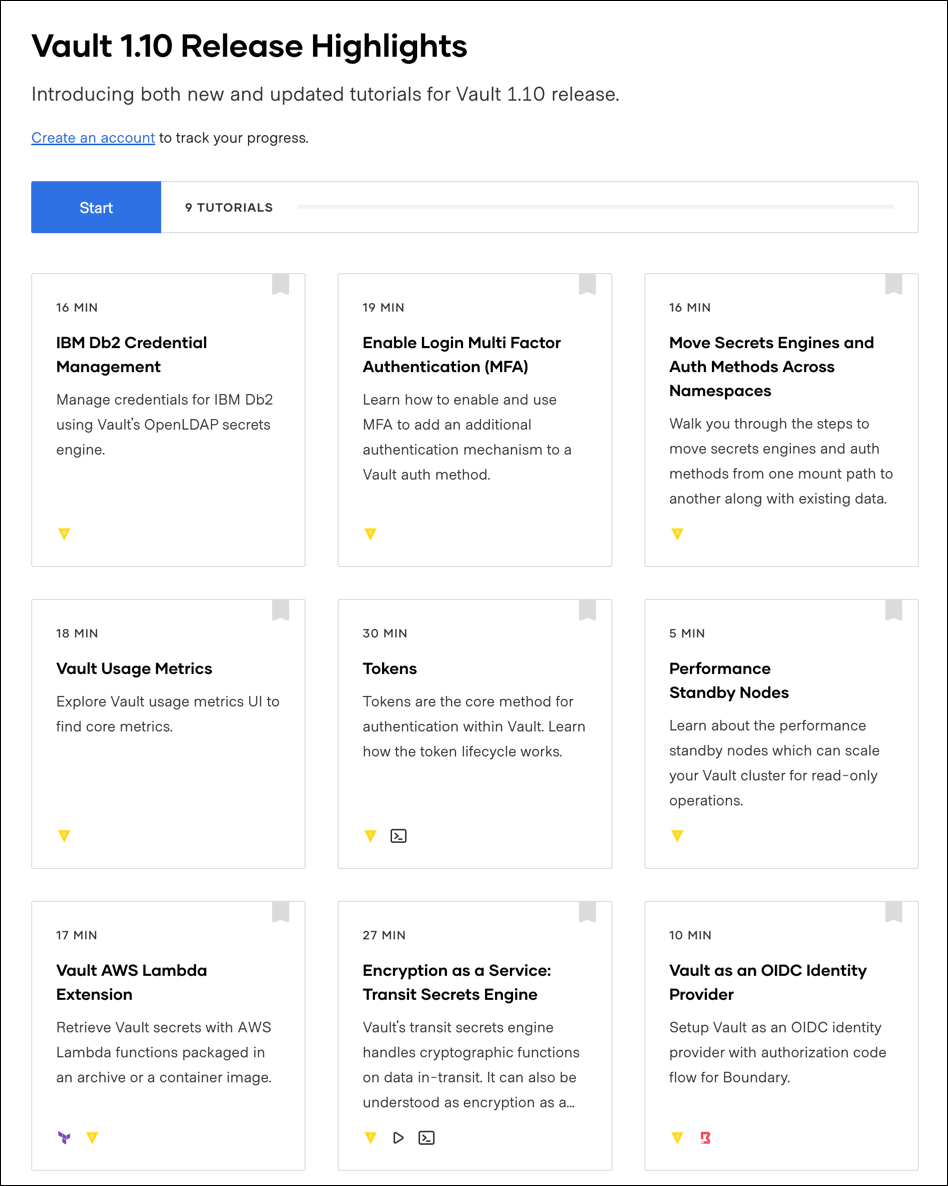Click the Vault icon on Tokens card
This screenshot has width=948, height=1186.
(370, 836)
